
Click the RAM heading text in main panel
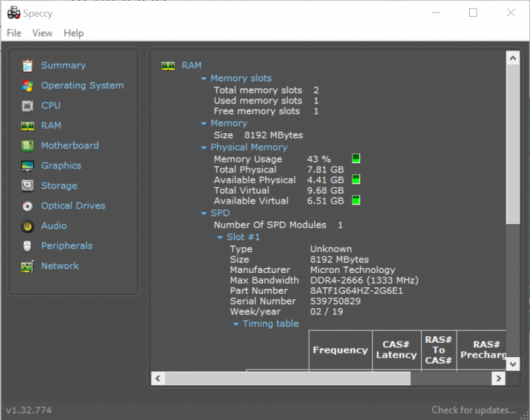(x=192, y=65)
